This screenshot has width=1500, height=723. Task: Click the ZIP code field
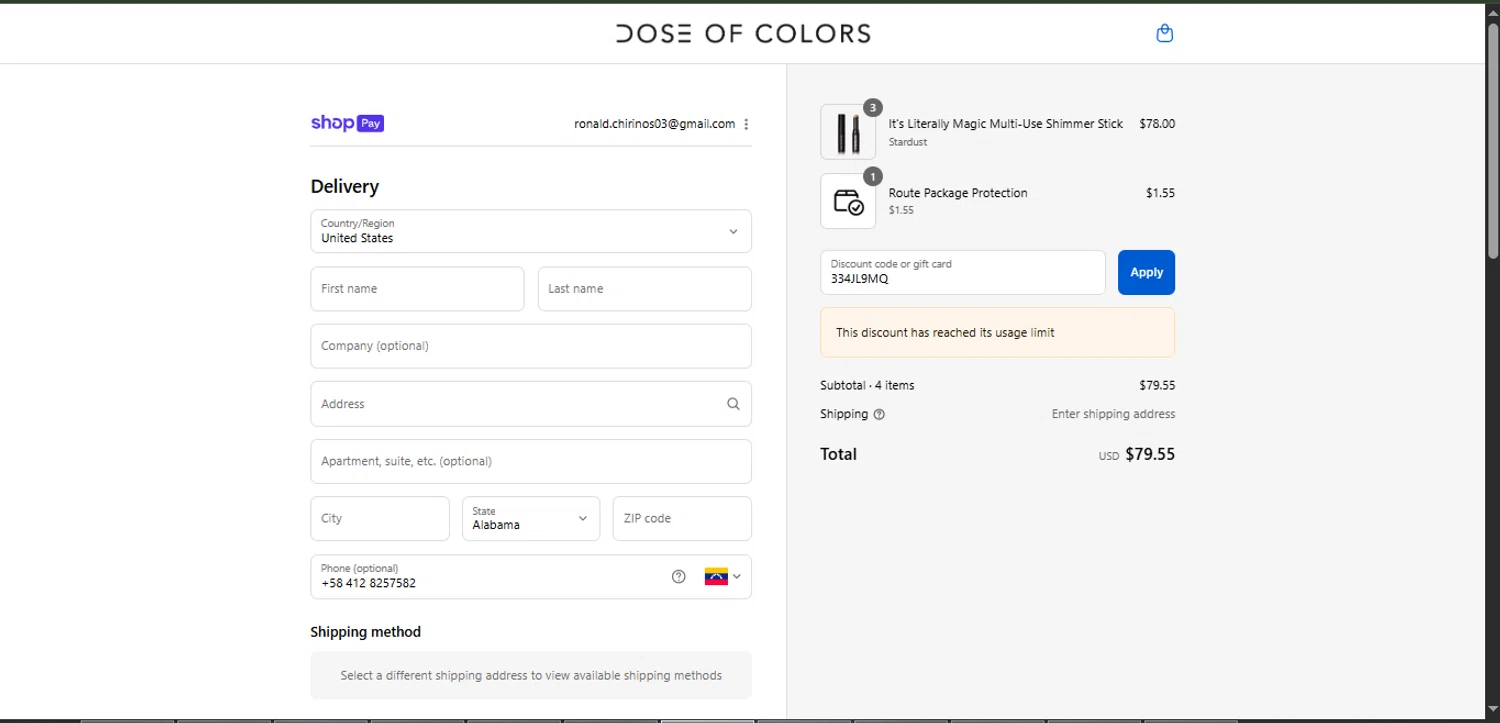click(682, 519)
